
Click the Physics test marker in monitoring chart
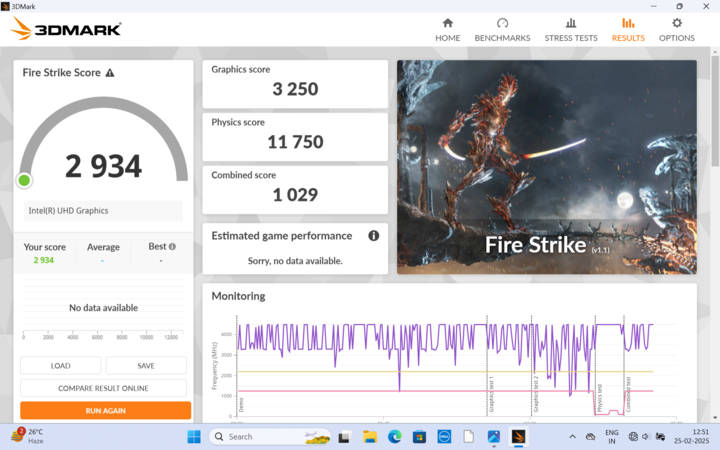click(x=599, y=398)
